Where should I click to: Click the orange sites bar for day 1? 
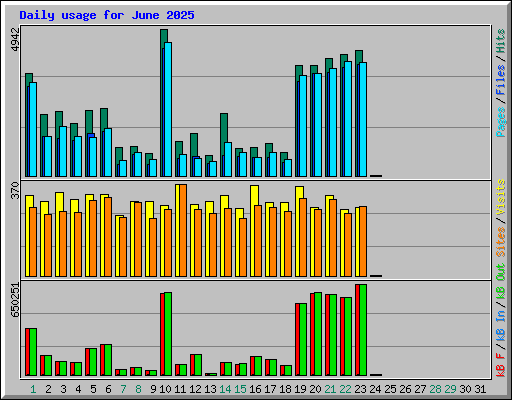pyautogui.click(x=33, y=242)
